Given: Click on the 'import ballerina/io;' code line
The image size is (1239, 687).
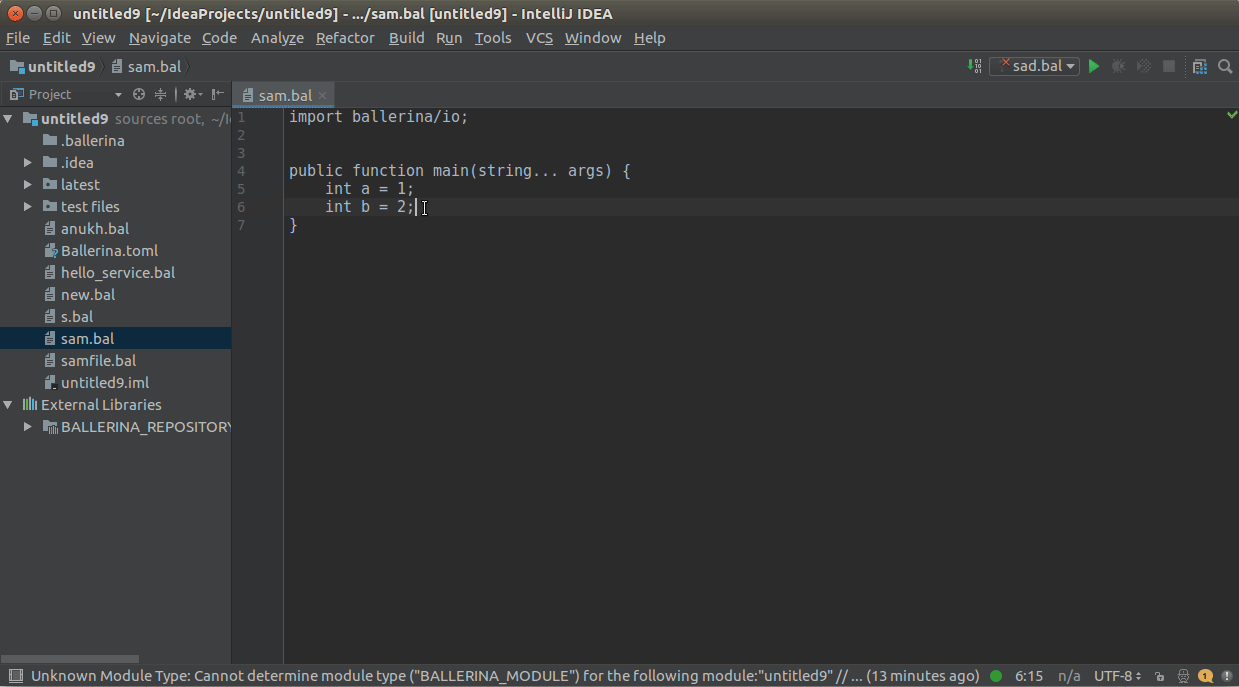Looking at the screenshot, I should [x=378, y=117].
